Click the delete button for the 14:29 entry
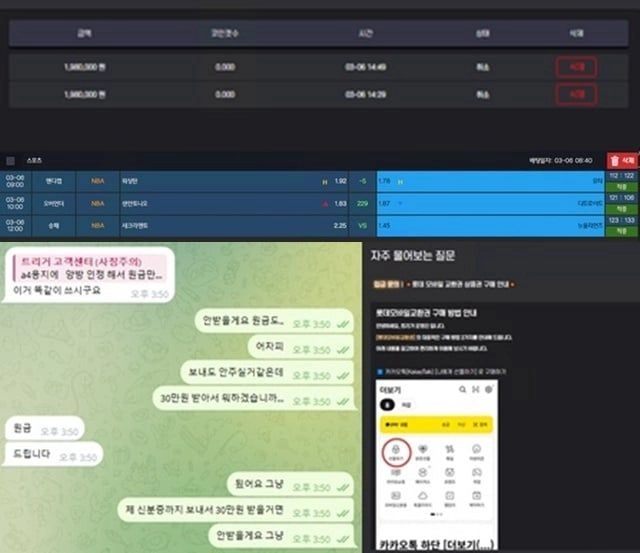Image resolution: width=640 pixels, height=553 pixels. click(576, 95)
